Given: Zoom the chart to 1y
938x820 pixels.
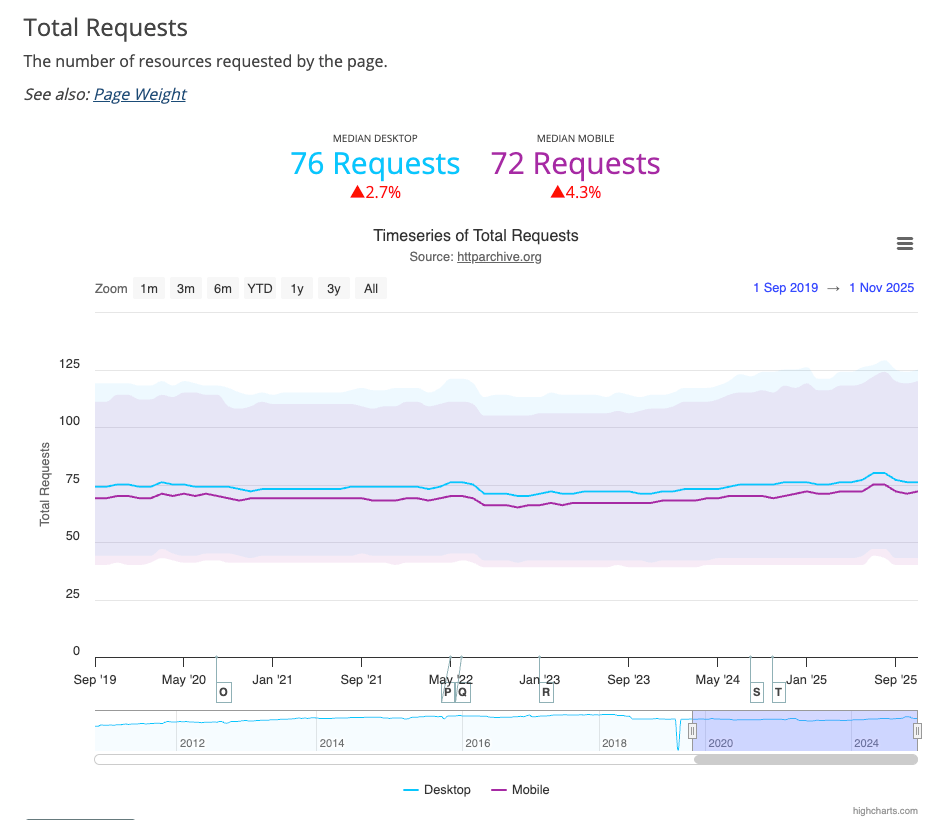Looking at the screenshot, I should click(x=297, y=289).
